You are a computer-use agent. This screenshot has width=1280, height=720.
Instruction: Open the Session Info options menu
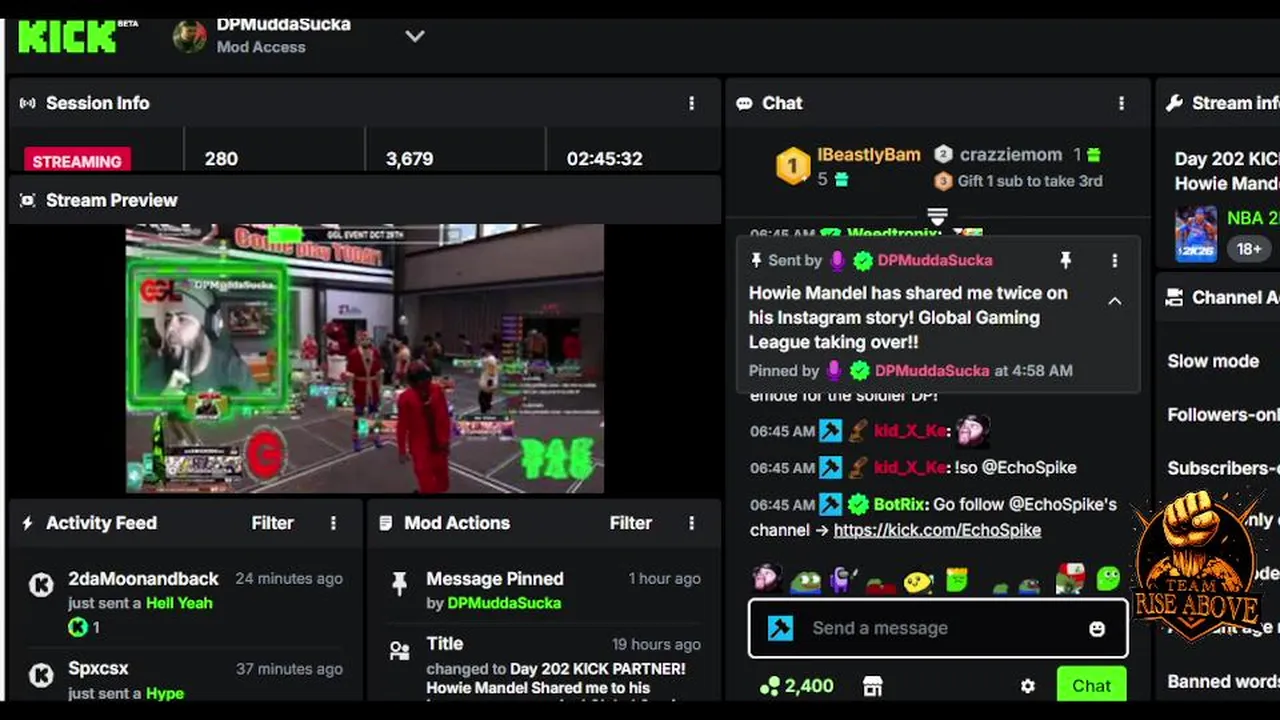coord(691,103)
